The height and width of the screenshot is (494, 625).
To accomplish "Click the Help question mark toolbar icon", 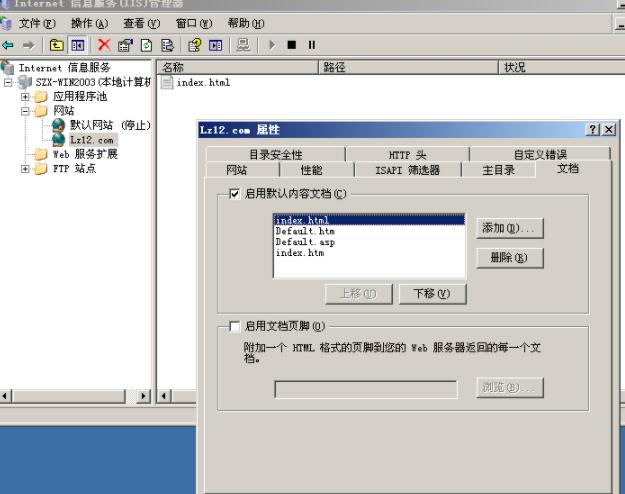I will point(195,45).
